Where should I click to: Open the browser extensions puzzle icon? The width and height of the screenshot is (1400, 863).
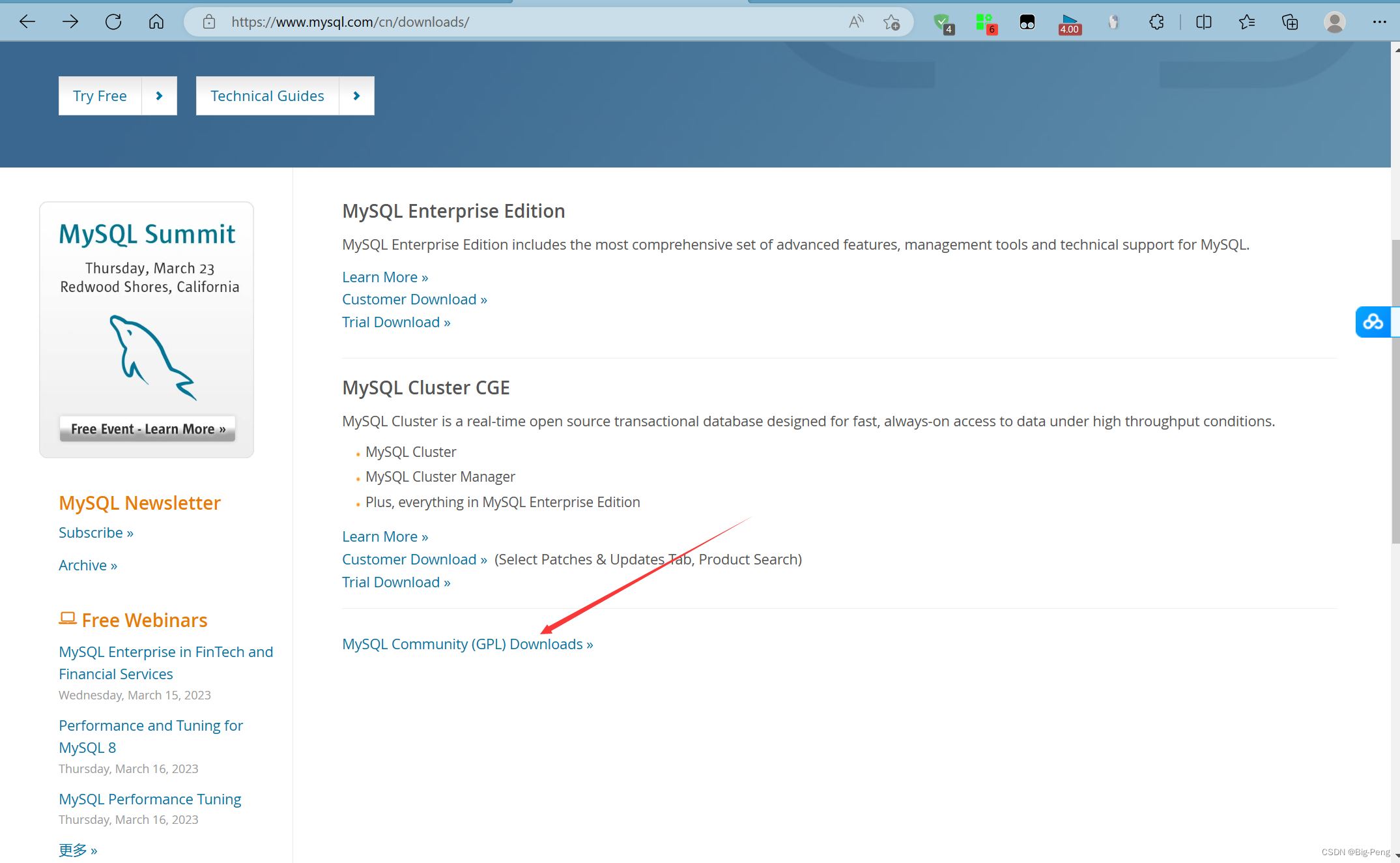point(1156,22)
